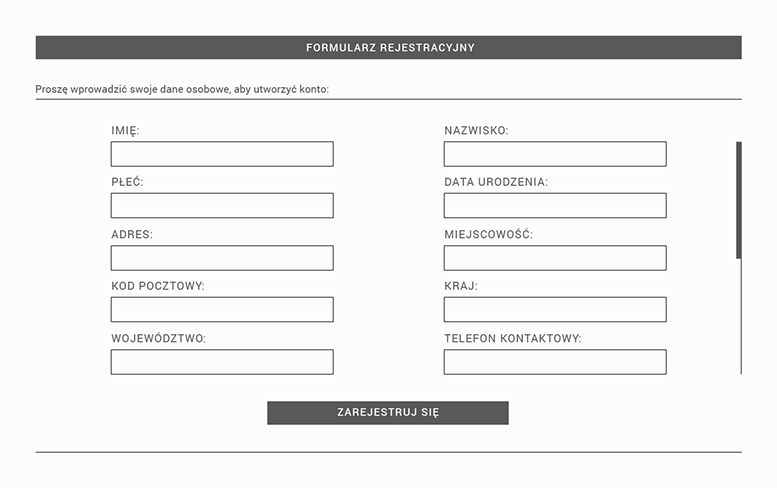Click the form's vertical scrollbar thumb
The width and height of the screenshot is (777, 488).
[x=739, y=200]
